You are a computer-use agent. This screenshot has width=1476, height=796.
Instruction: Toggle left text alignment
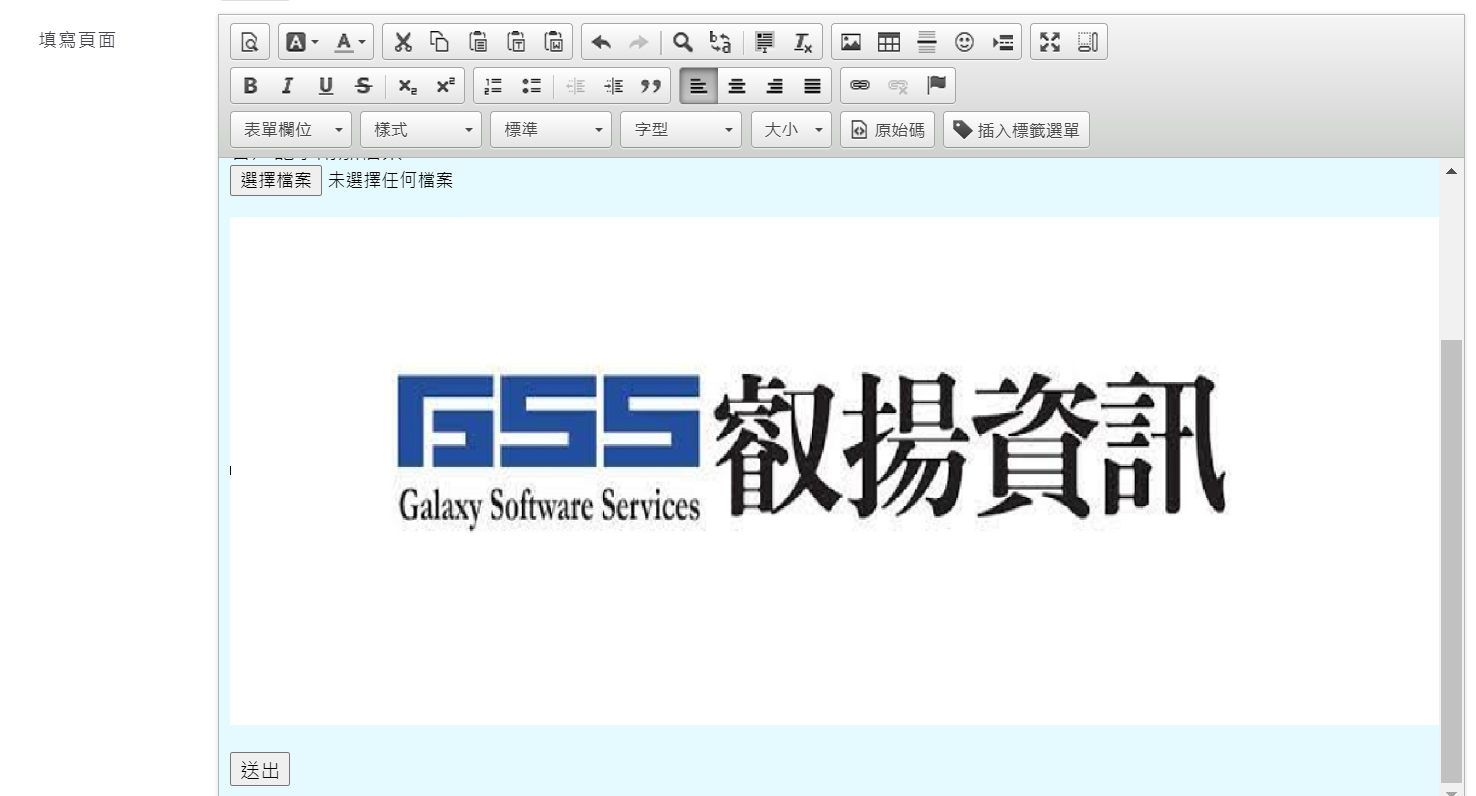[x=699, y=86]
